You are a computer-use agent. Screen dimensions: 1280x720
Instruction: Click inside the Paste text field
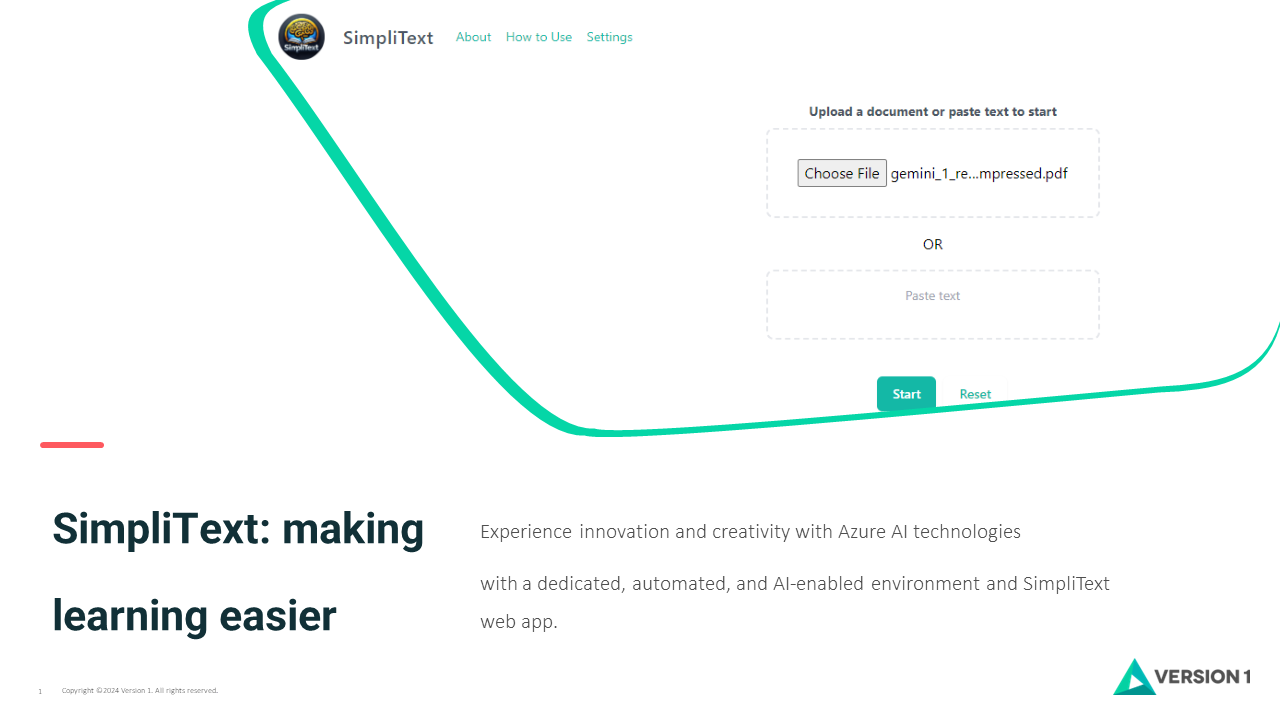tap(933, 305)
